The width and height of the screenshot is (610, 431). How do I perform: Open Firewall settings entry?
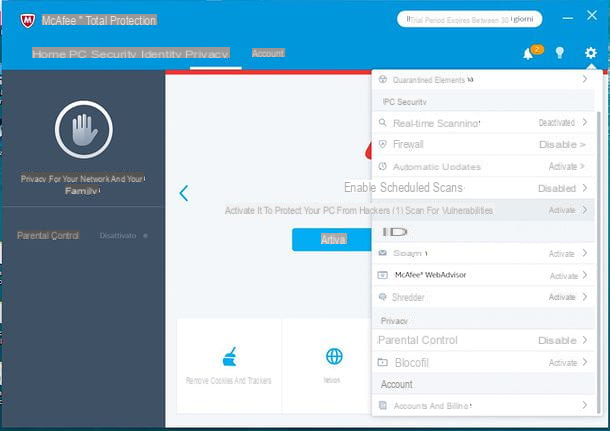(x=483, y=145)
